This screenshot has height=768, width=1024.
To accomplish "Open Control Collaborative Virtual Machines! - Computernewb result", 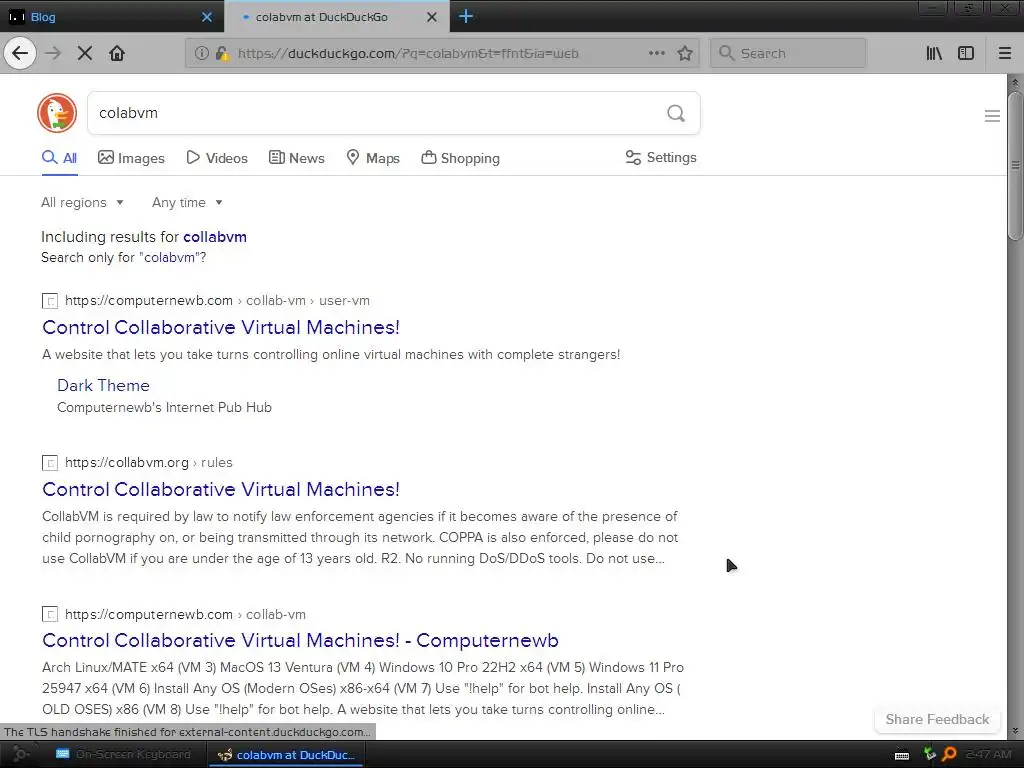I will (300, 640).
